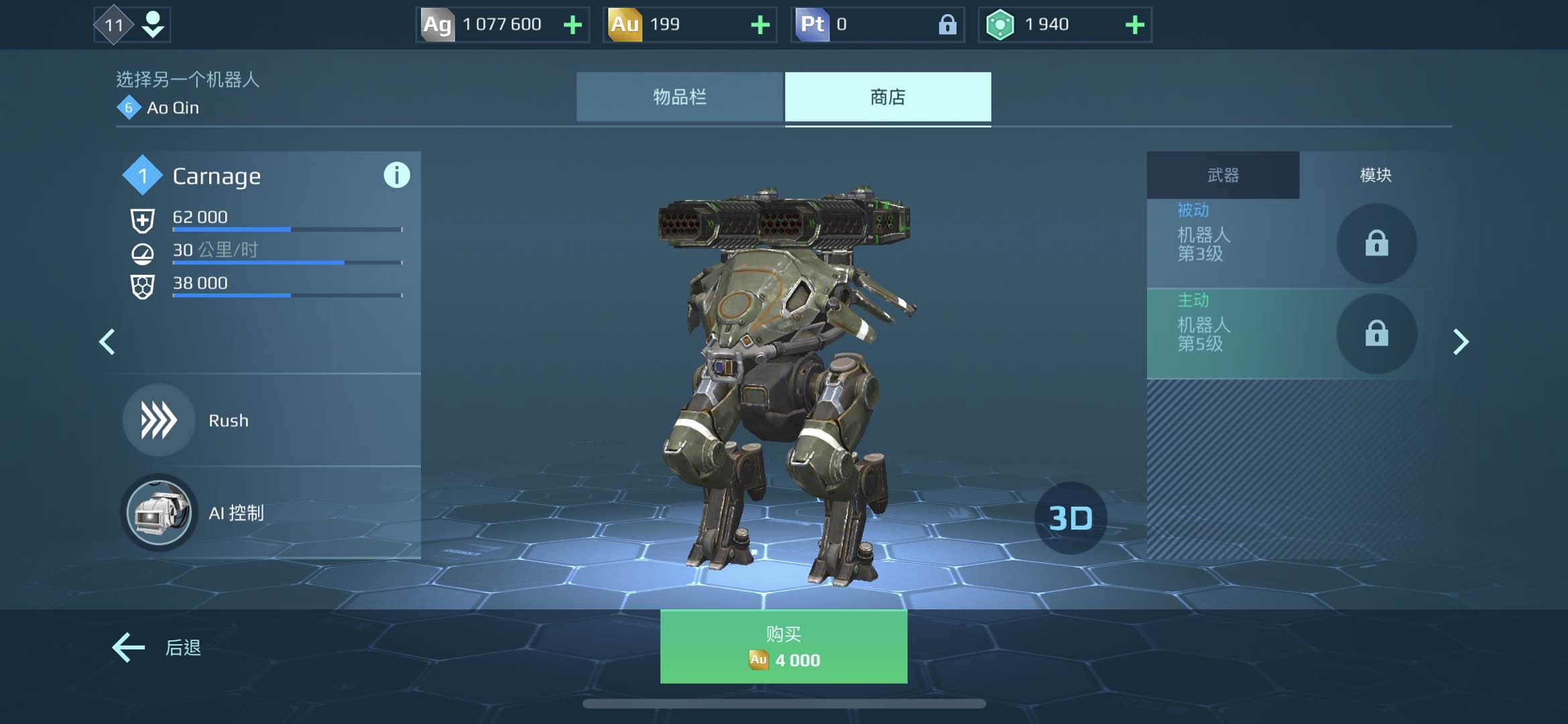The height and width of the screenshot is (724, 1568).
Task: Buy Carnage for 4 000 gold
Action: (x=784, y=647)
